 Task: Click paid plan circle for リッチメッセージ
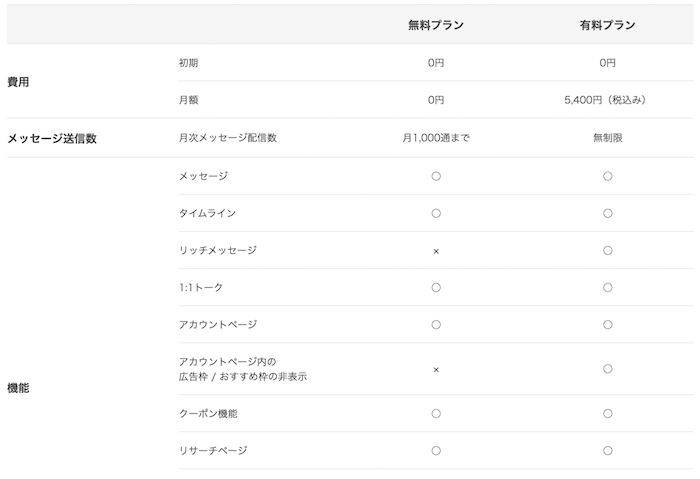click(x=608, y=250)
